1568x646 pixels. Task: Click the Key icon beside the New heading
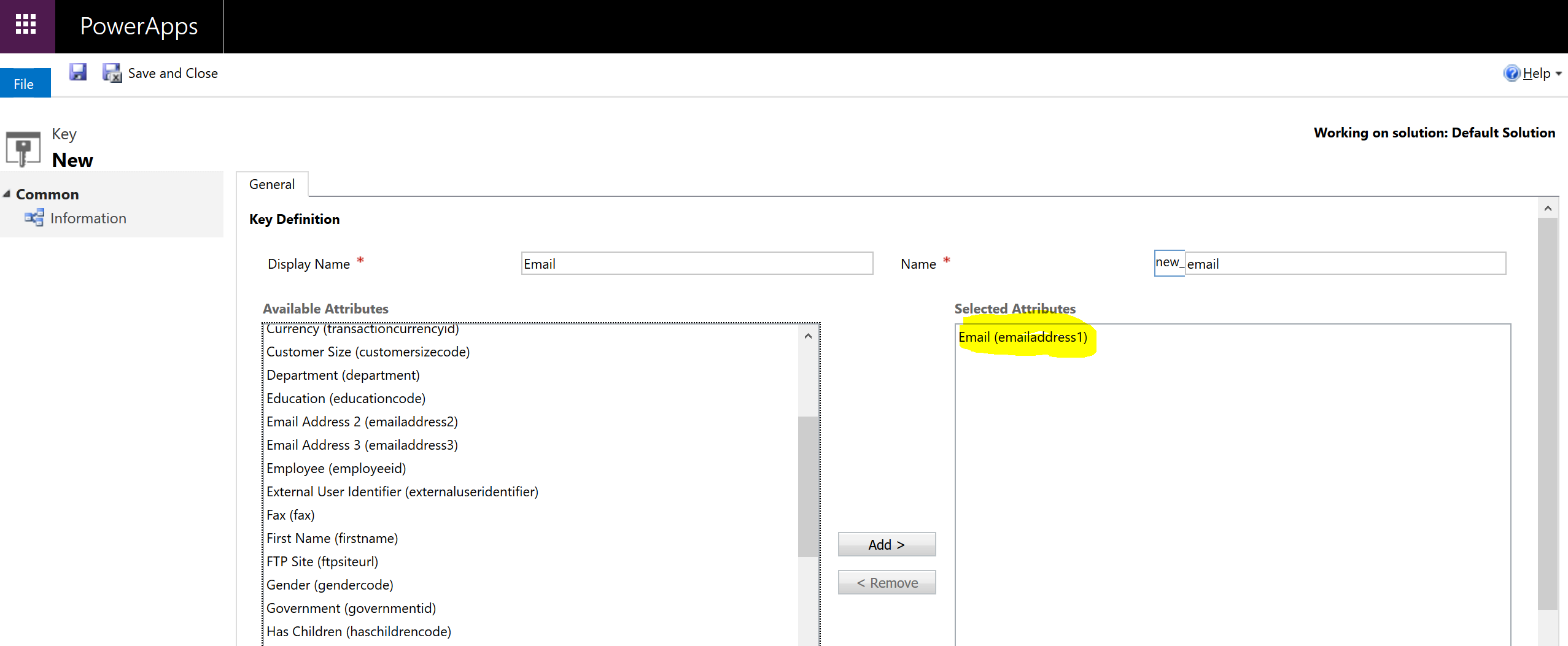pyautogui.click(x=23, y=147)
